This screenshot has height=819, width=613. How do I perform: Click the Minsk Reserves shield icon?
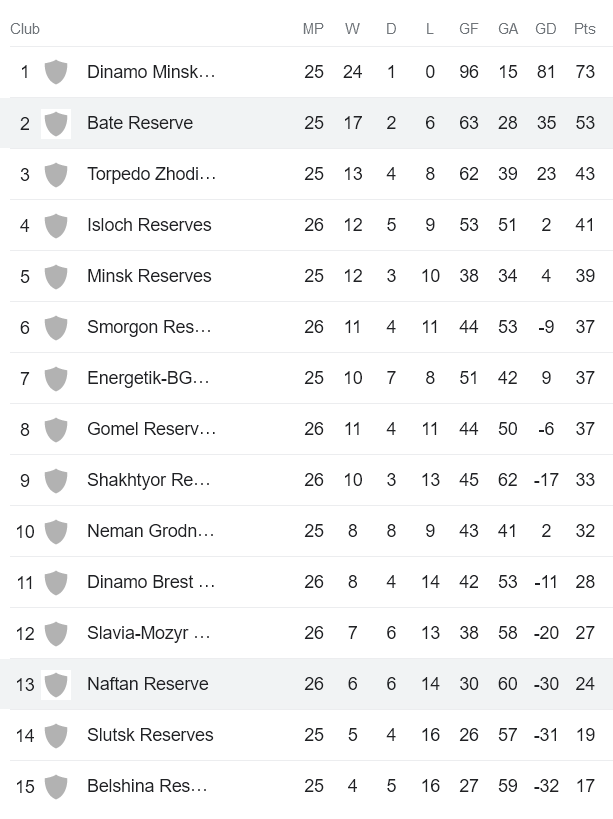pos(56,275)
